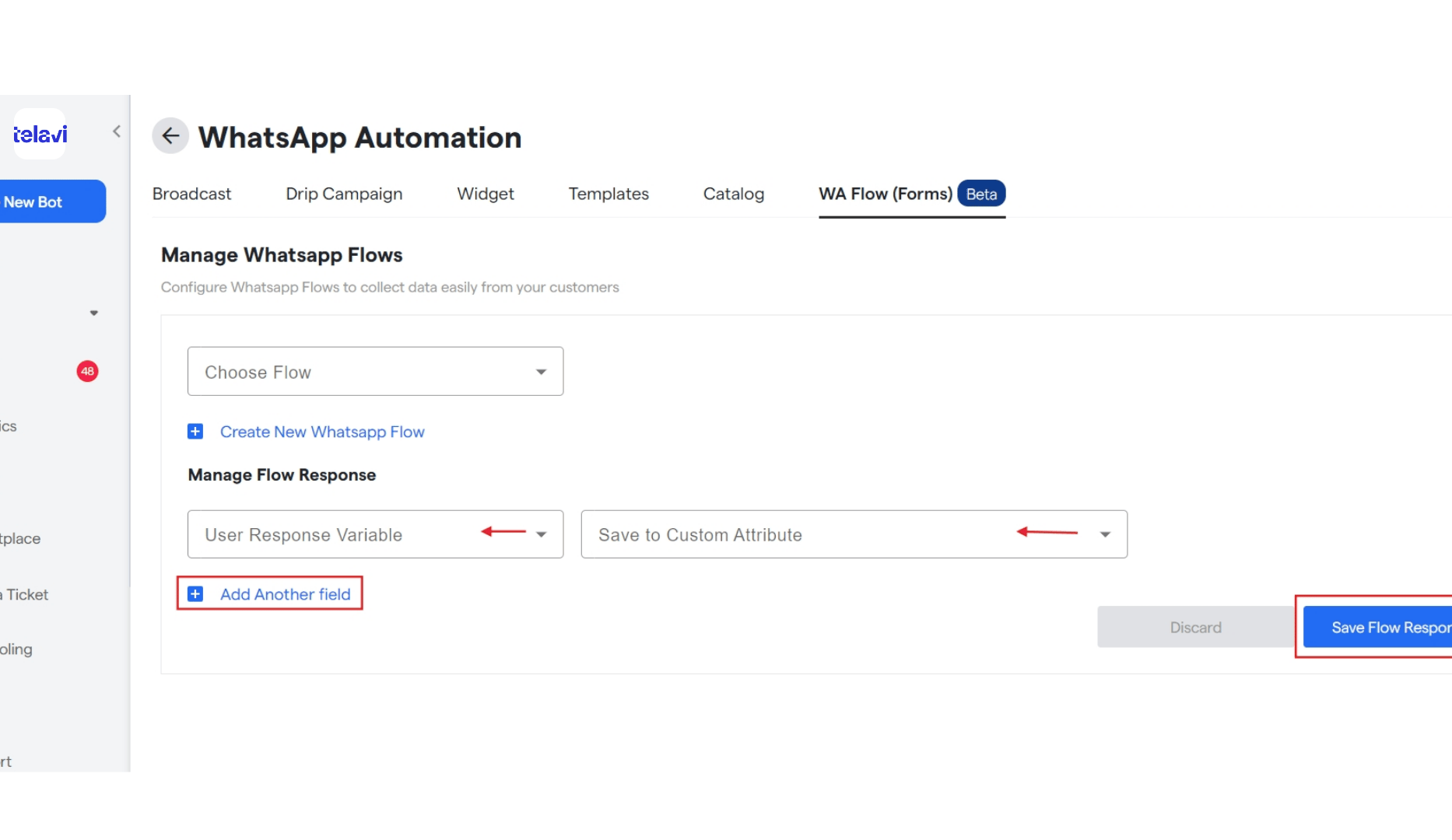1452x840 pixels.
Task: Click the plus icon beside Create New Whatsapp Flow
Action: [195, 432]
